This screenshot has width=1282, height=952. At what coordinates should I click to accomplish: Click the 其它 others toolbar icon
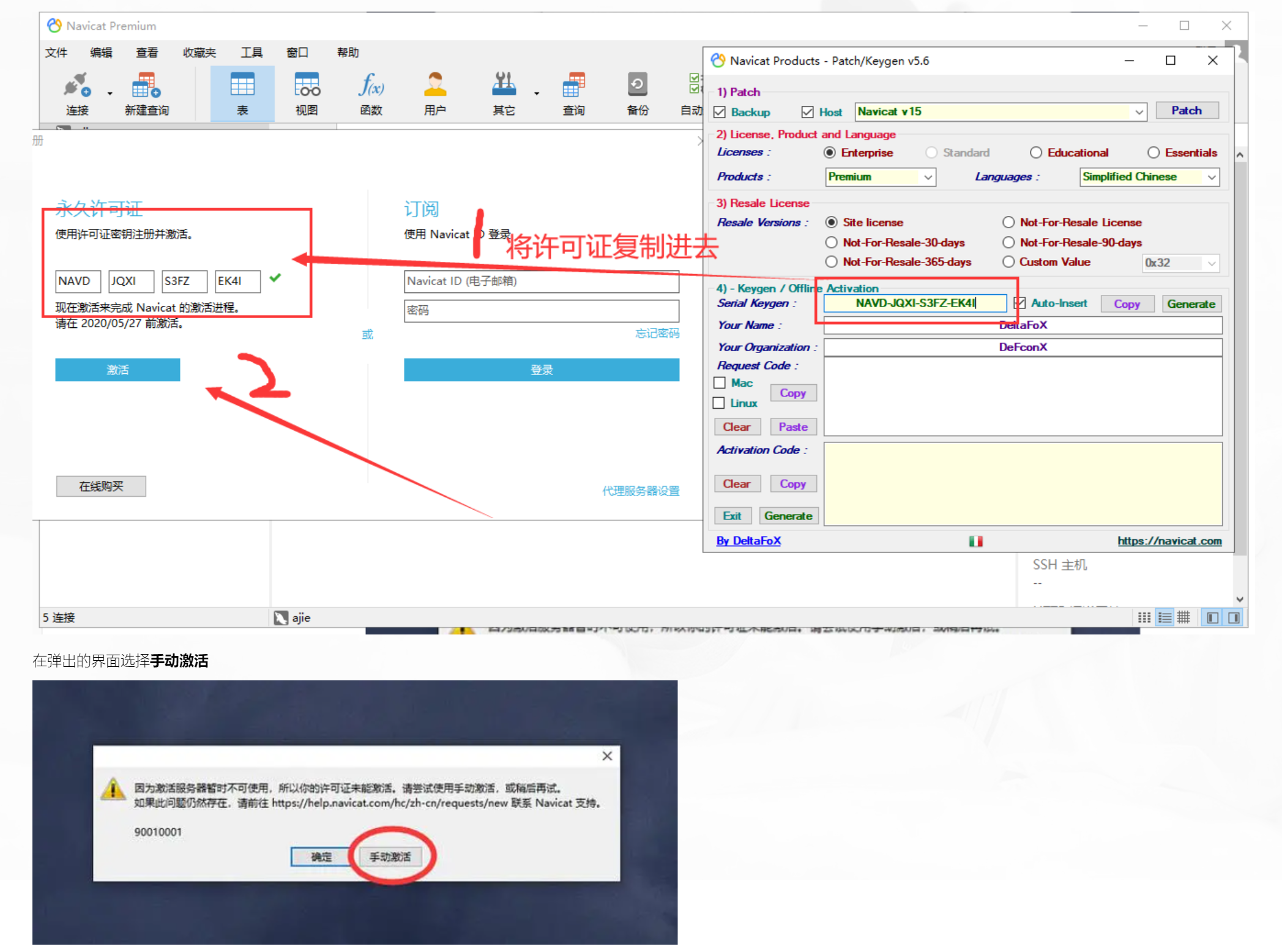(504, 93)
